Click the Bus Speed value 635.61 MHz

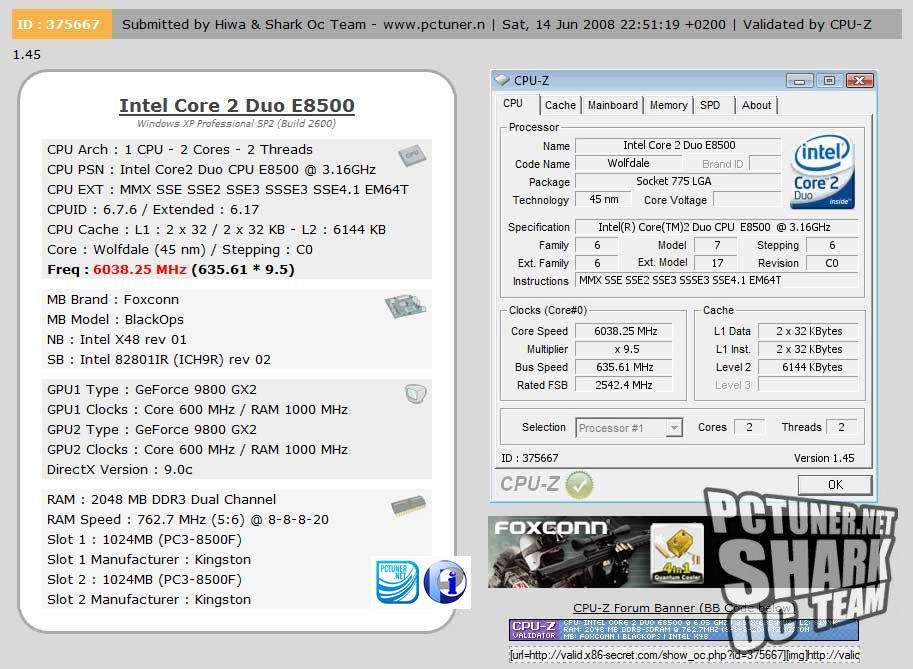pyautogui.click(x=625, y=367)
